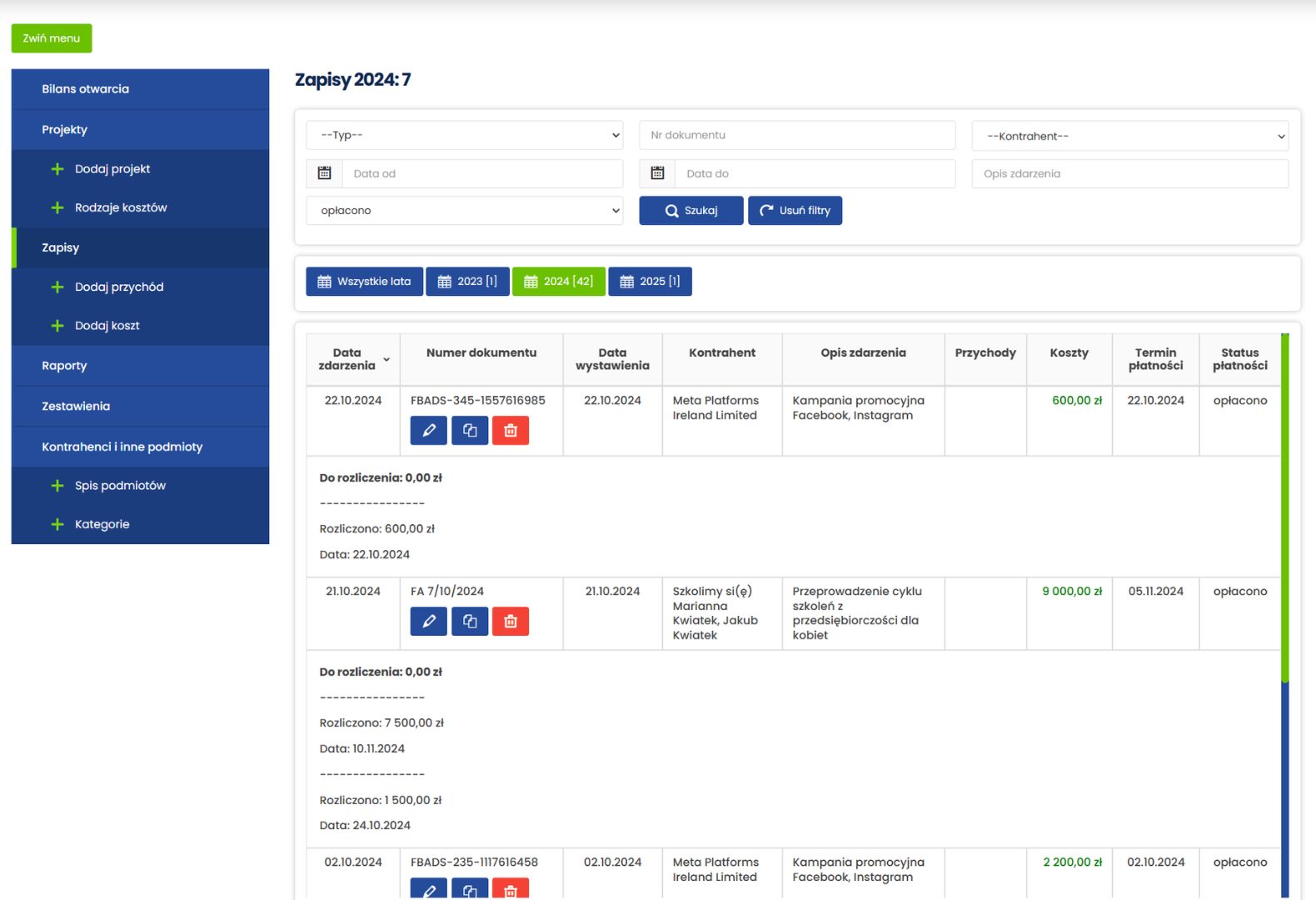Image resolution: width=1316 pixels, height=900 pixels.
Task: Edit the FBADS-345-1557616985 record with pencil icon
Action: tap(428, 430)
